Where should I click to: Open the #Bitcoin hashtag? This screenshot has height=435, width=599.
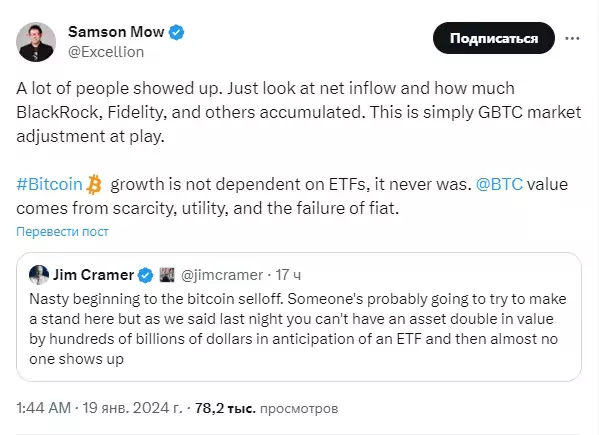pyautogui.click(x=49, y=184)
